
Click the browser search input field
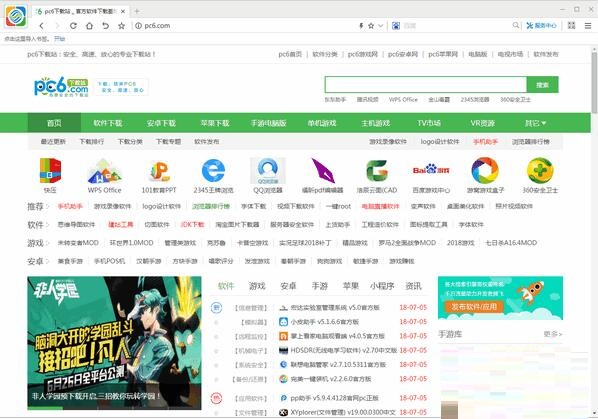(x=456, y=26)
